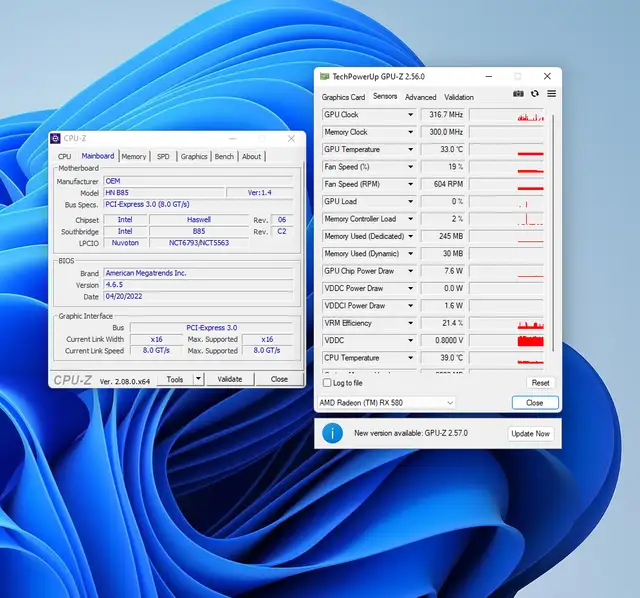Open the GPU Temperature sensor dropdown
Image resolution: width=640 pixels, height=598 pixels.
(x=411, y=149)
